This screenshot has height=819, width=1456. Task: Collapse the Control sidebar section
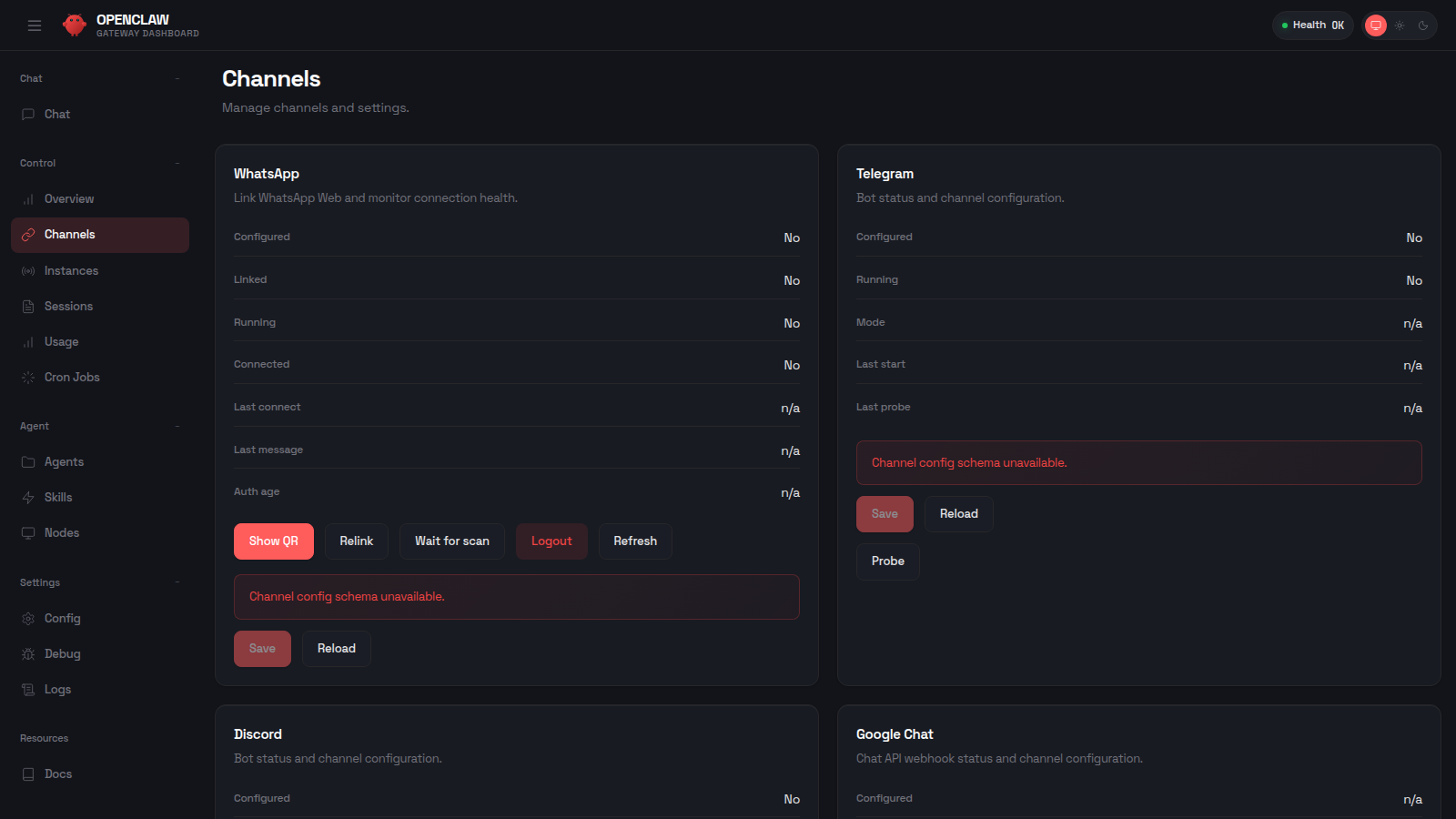coord(177,163)
